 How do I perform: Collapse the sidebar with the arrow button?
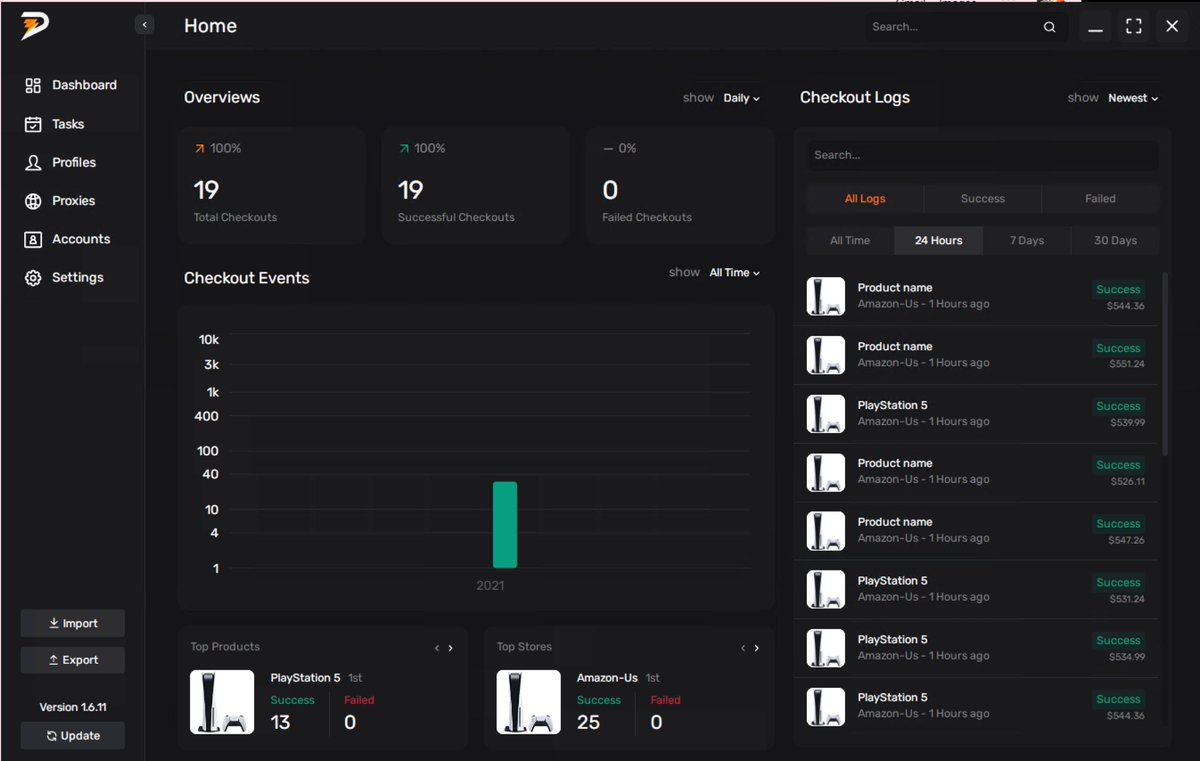point(145,24)
